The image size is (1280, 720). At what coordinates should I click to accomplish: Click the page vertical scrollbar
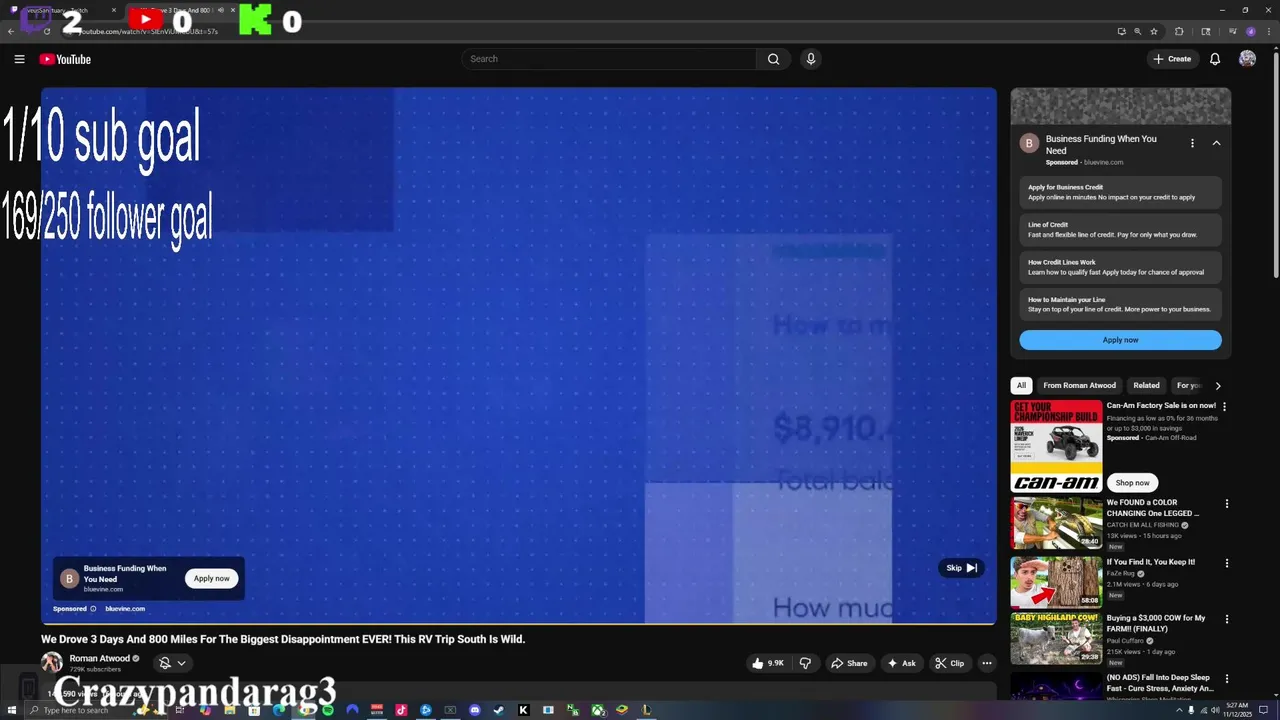pos(1275,165)
